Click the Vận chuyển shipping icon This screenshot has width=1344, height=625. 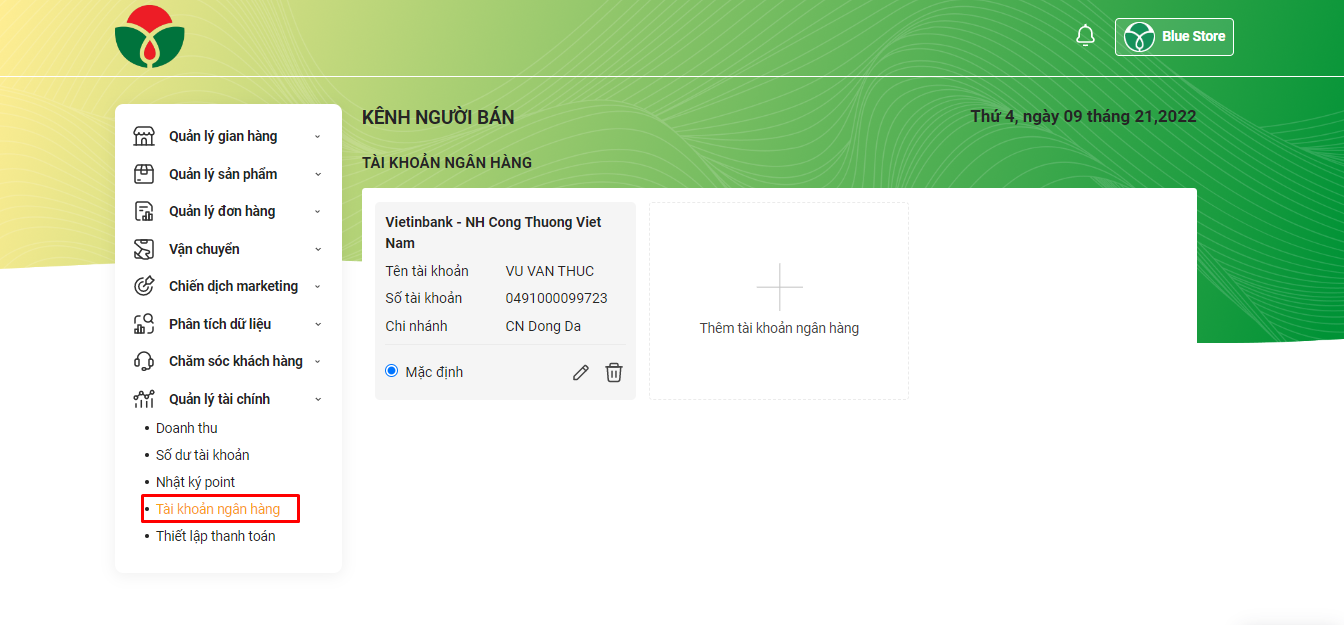pos(144,249)
